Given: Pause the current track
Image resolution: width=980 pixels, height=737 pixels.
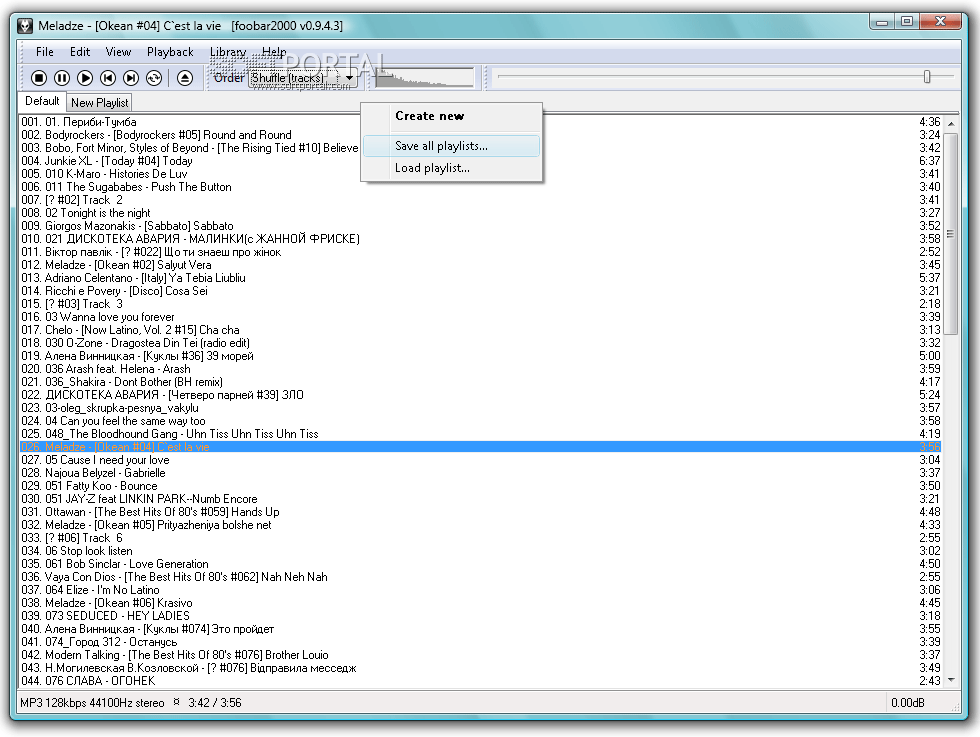Looking at the screenshot, I should tap(62, 78).
